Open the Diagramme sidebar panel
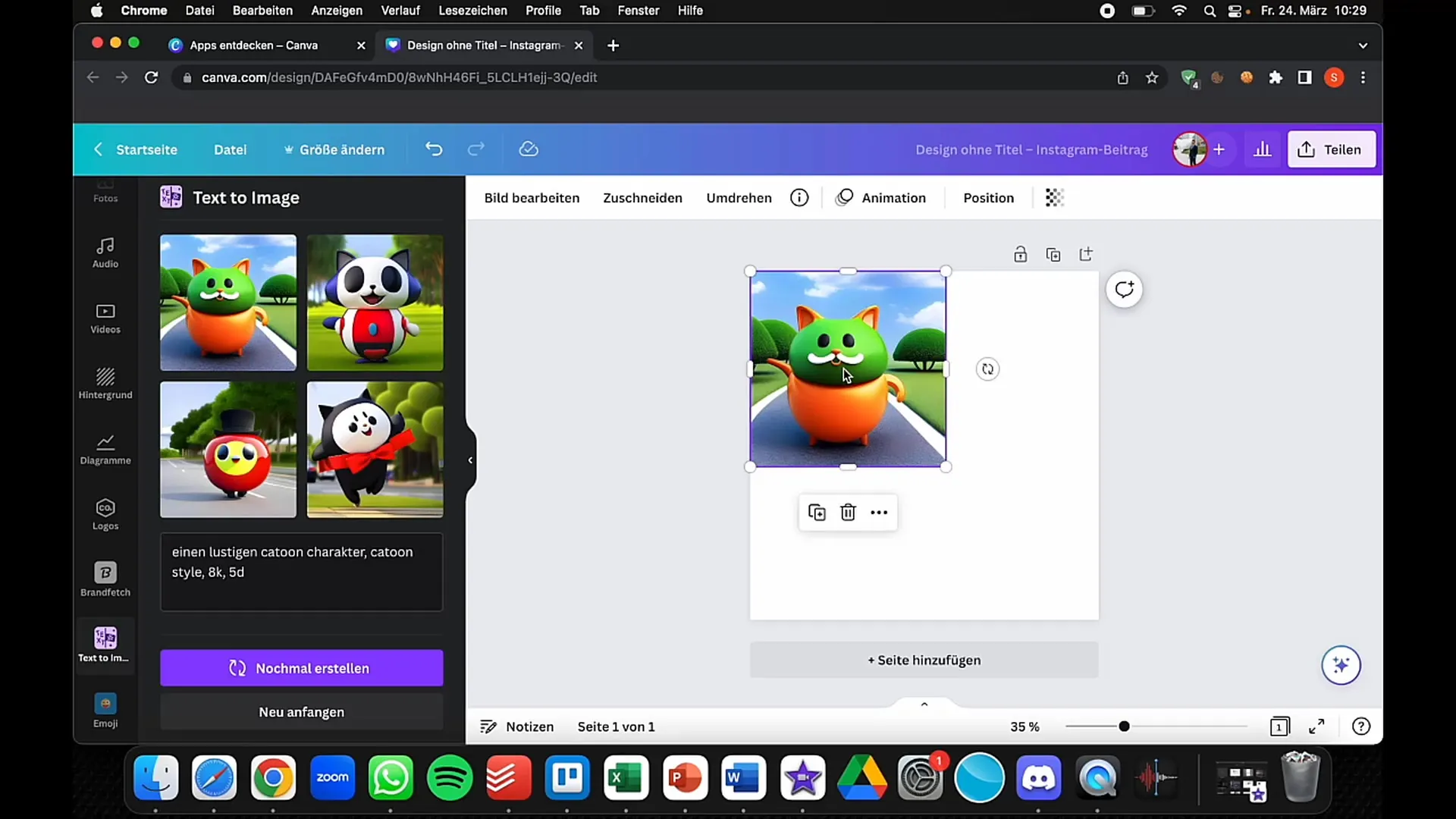This screenshot has width=1456, height=819. [105, 450]
